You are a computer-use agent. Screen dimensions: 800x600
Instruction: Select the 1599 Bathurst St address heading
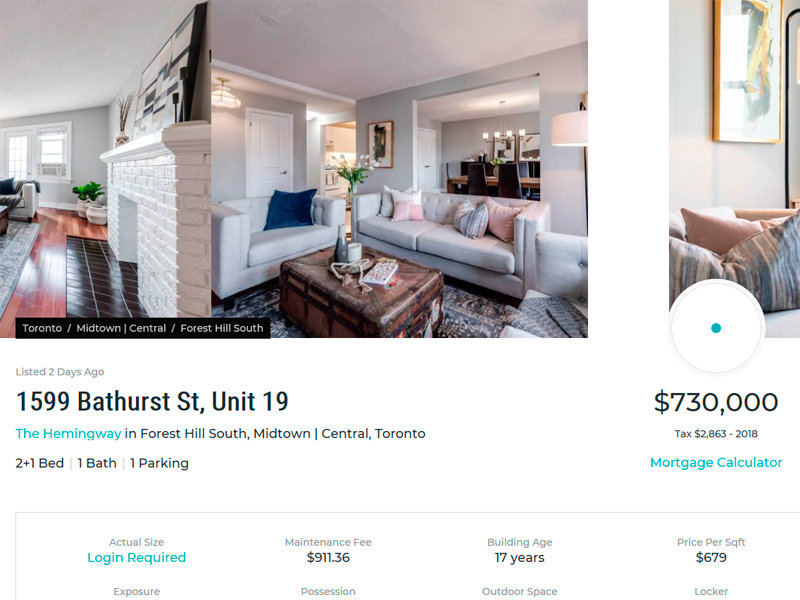coord(152,401)
